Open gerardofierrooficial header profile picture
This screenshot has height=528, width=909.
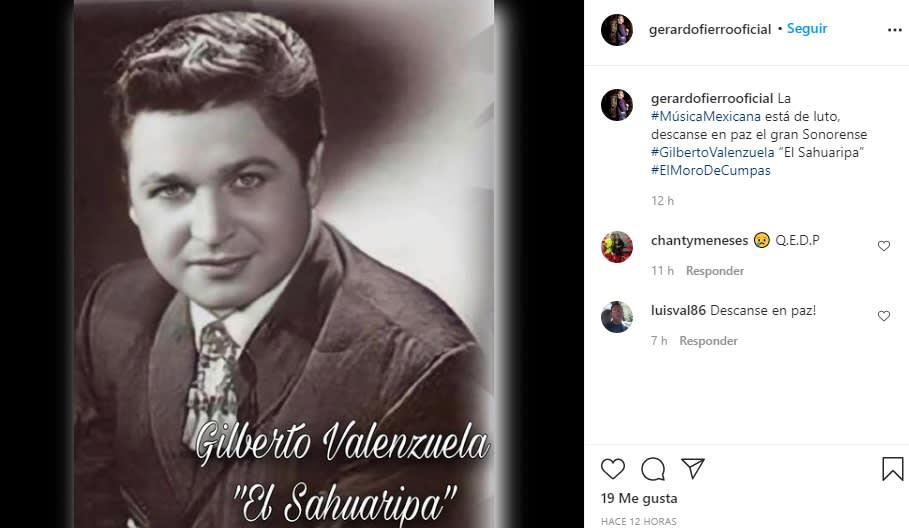(617, 30)
